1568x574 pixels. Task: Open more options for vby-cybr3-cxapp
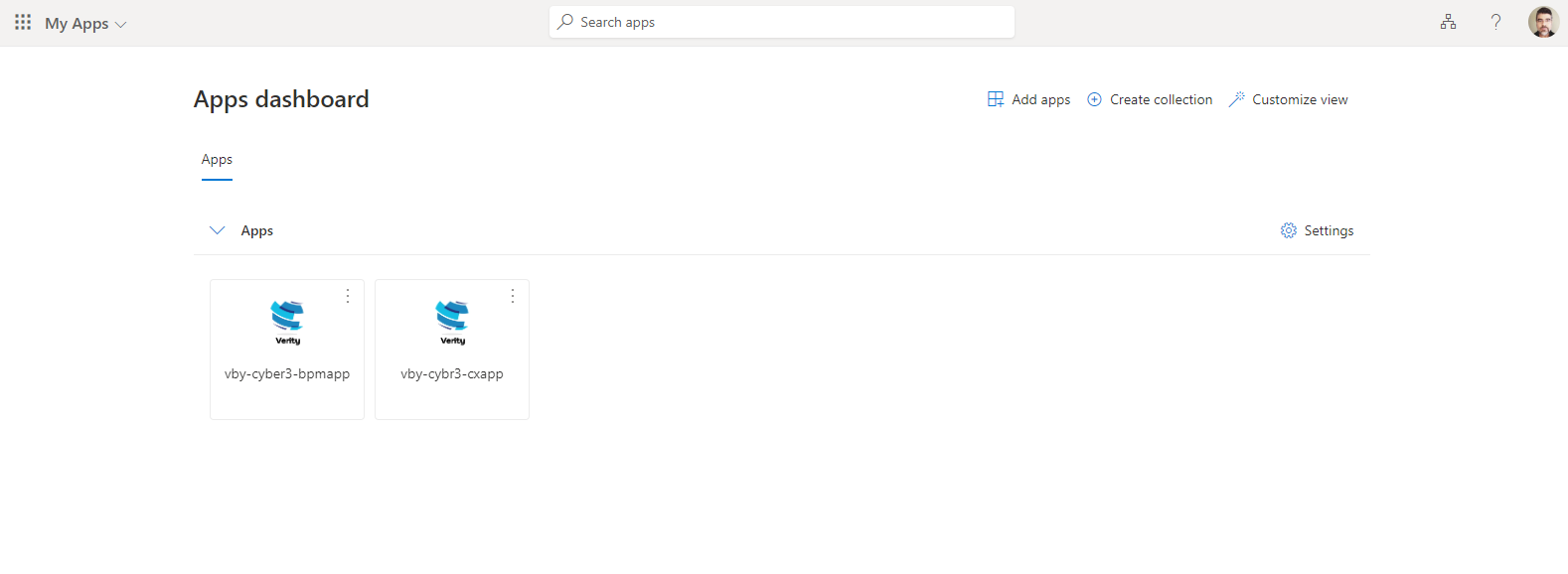click(x=513, y=296)
